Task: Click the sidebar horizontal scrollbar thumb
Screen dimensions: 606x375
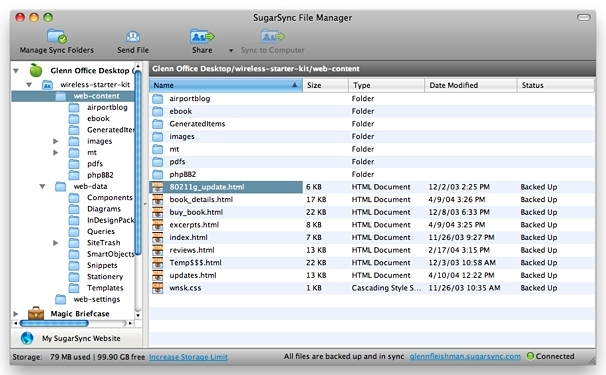Action: 54,323
